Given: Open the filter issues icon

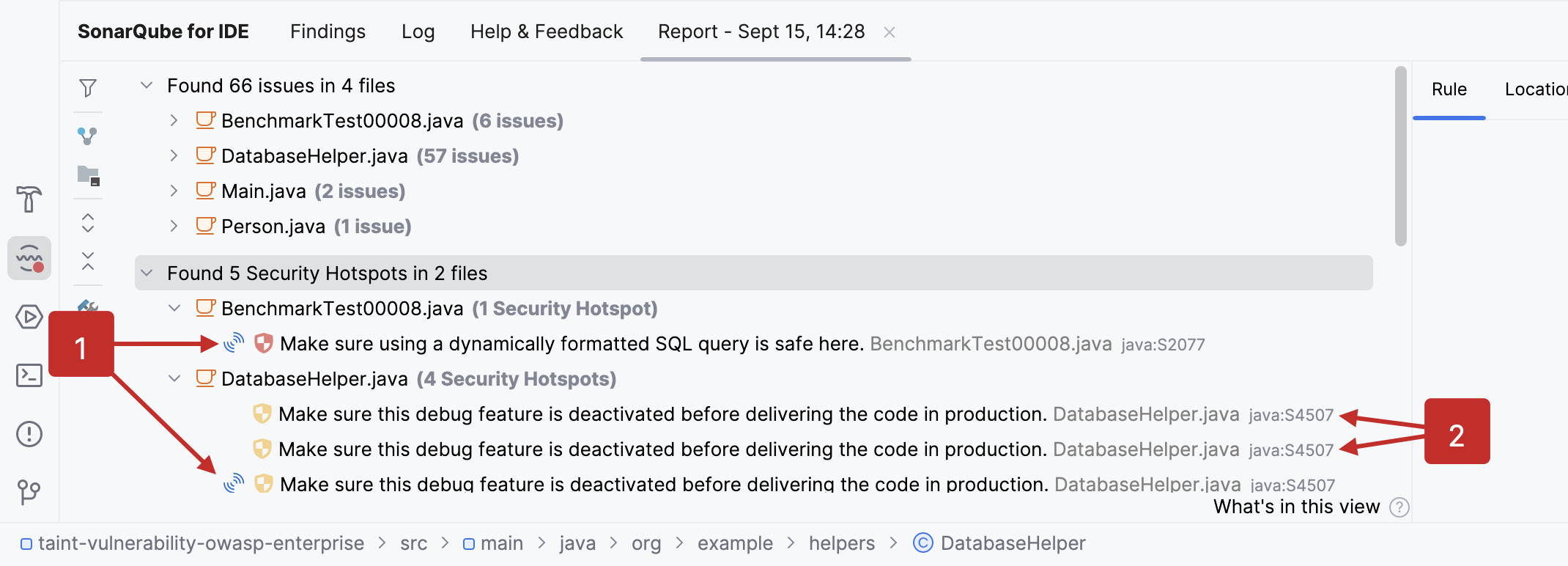Looking at the screenshot, I should [x=87, y=87].
